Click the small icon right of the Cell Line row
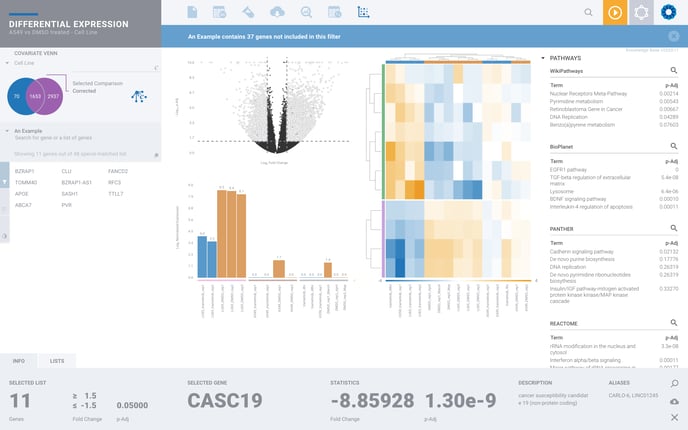Screen dimensions: 688x430 tap(156, 68)
